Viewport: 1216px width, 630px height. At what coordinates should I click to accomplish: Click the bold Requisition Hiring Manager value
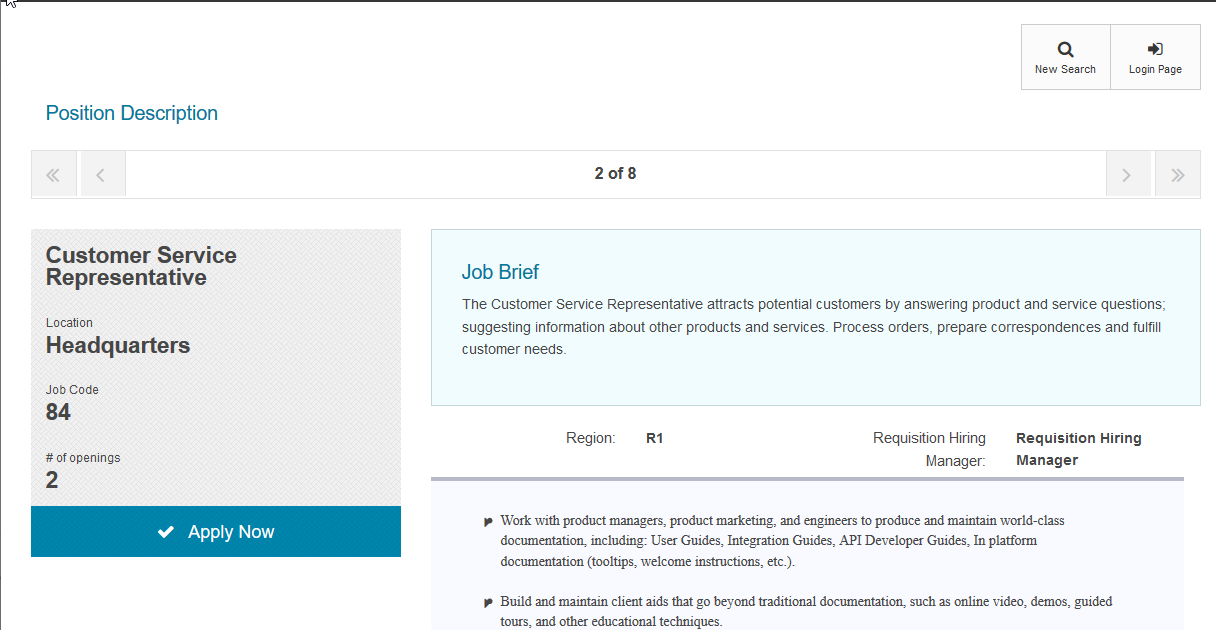(1078, 449)
